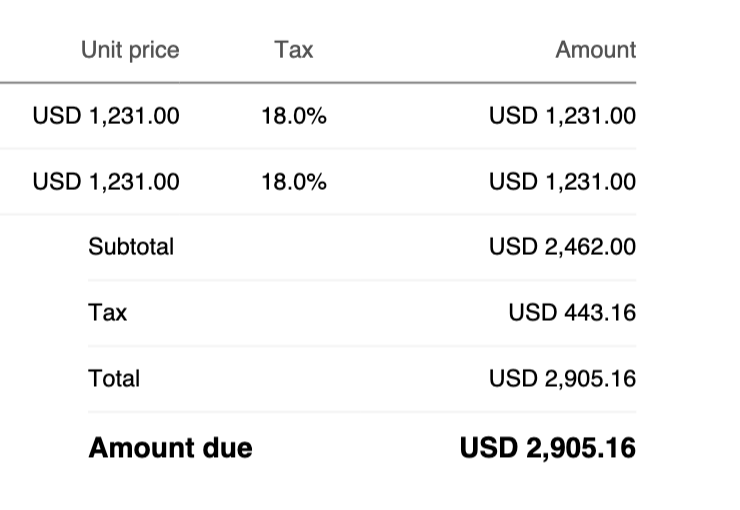The height and width of the screenshot is (510, 740).
Task: Click the word price in Unit price header
Action: (x=154, y=51)
